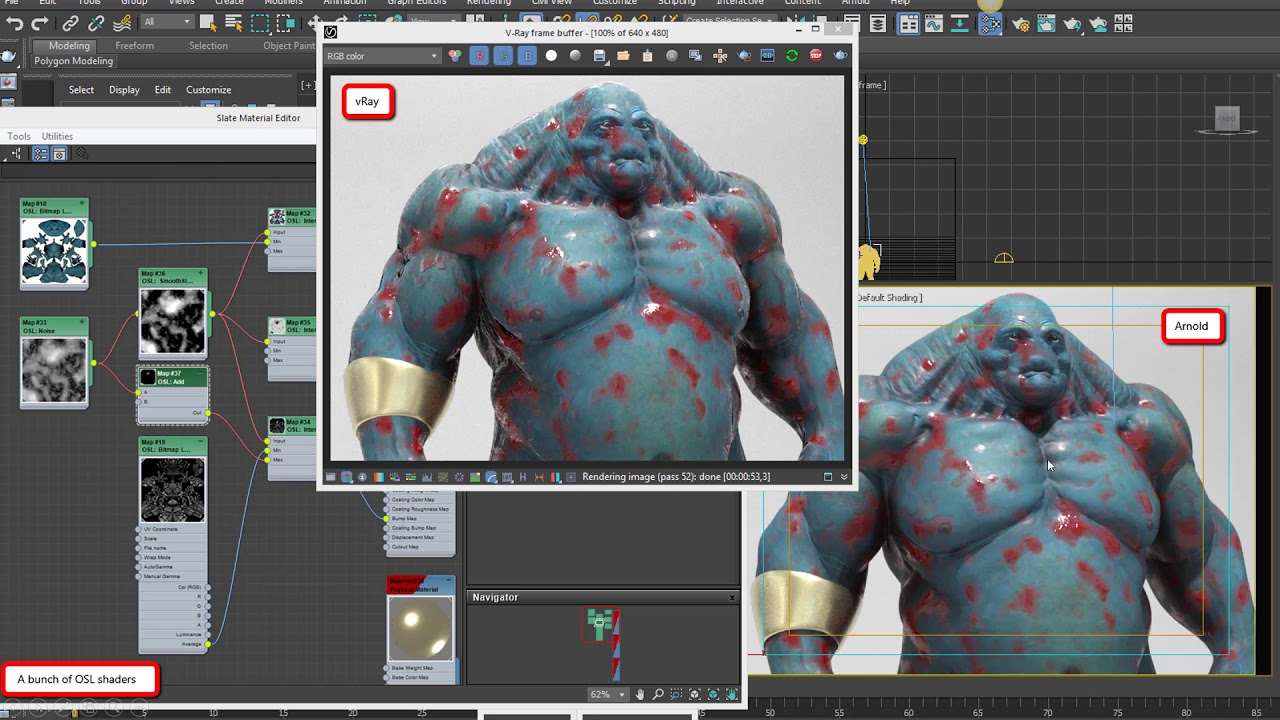Click Customize in scene explorer bar

click(208, 90)
